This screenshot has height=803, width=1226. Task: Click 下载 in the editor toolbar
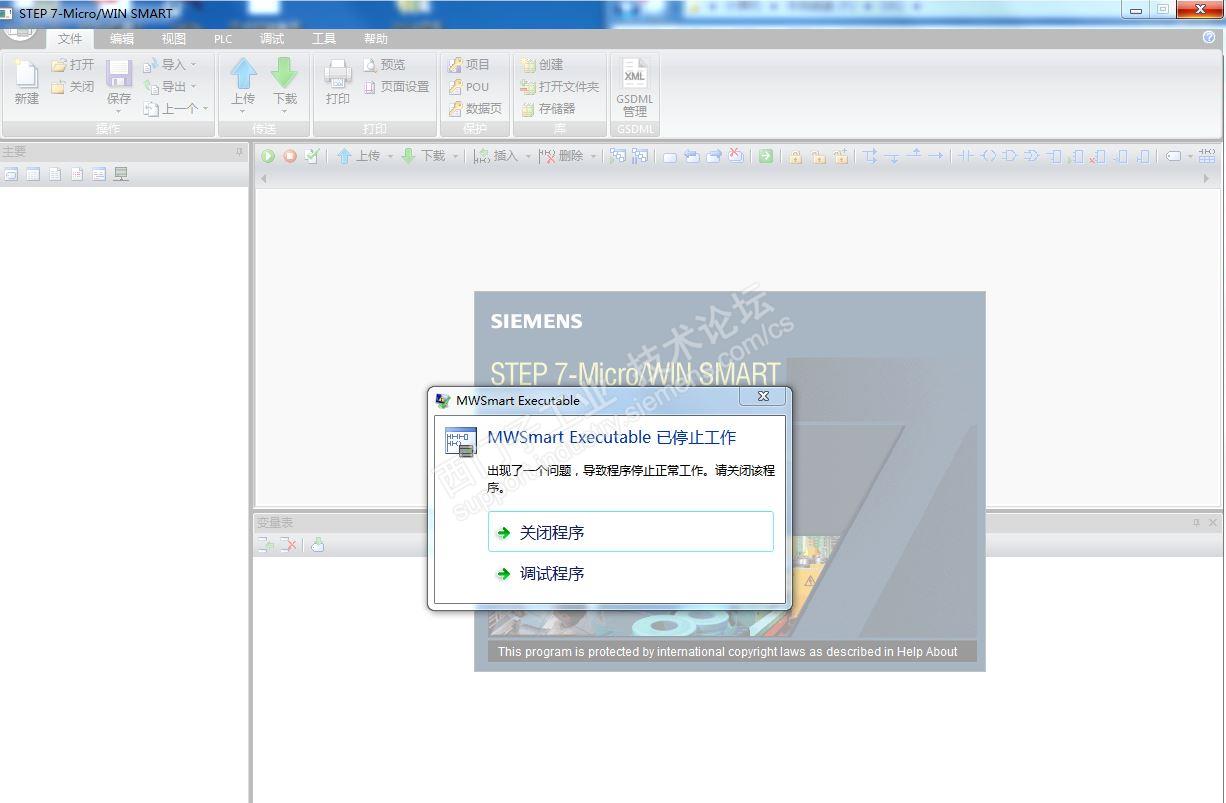tap(423, 156)
